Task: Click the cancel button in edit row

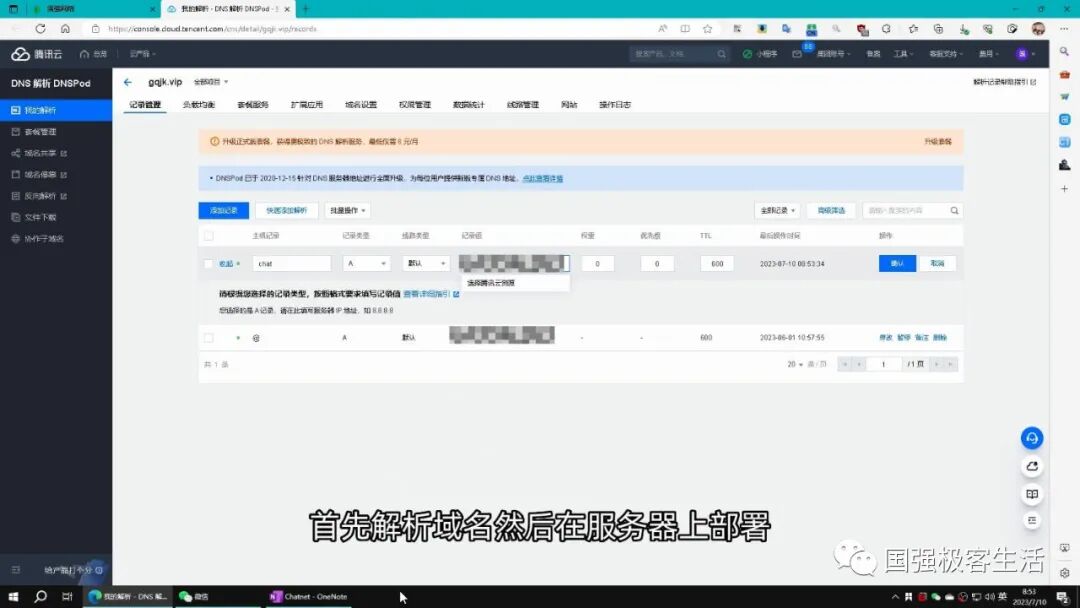Action: [x=937, y=264]
